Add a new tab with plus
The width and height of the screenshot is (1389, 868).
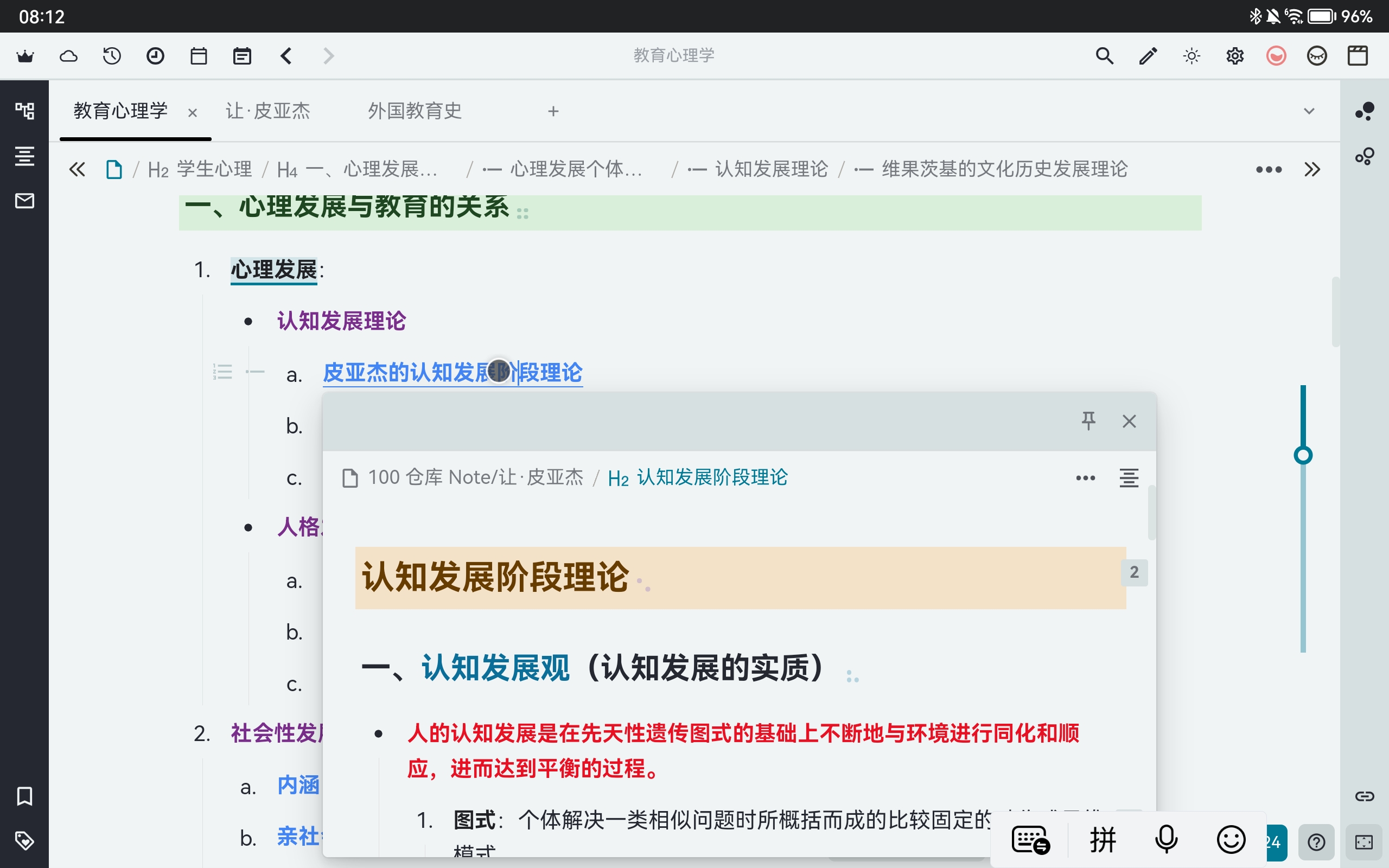click(x=553, y=111)
